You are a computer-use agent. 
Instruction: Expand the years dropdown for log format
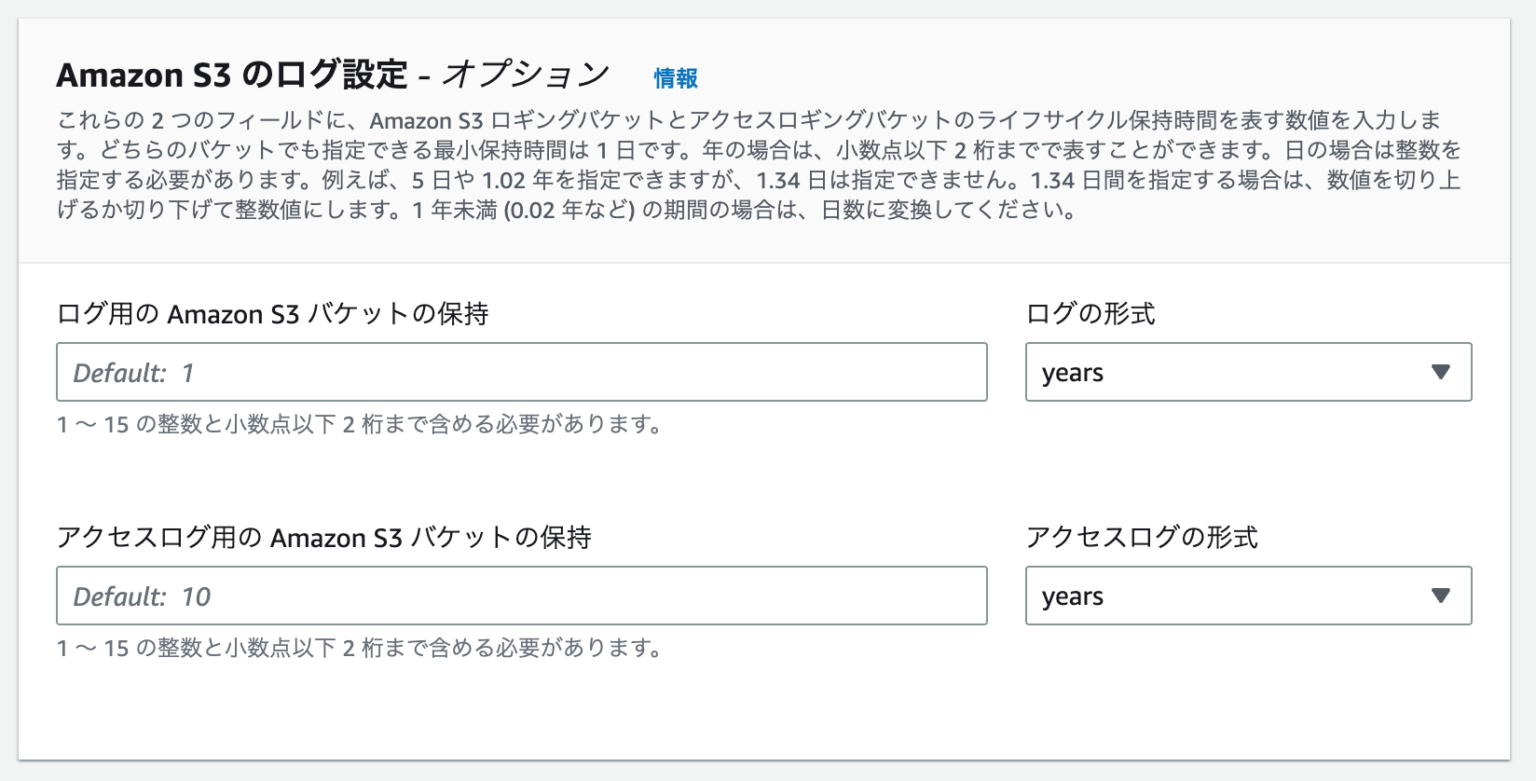[1248, 371]
